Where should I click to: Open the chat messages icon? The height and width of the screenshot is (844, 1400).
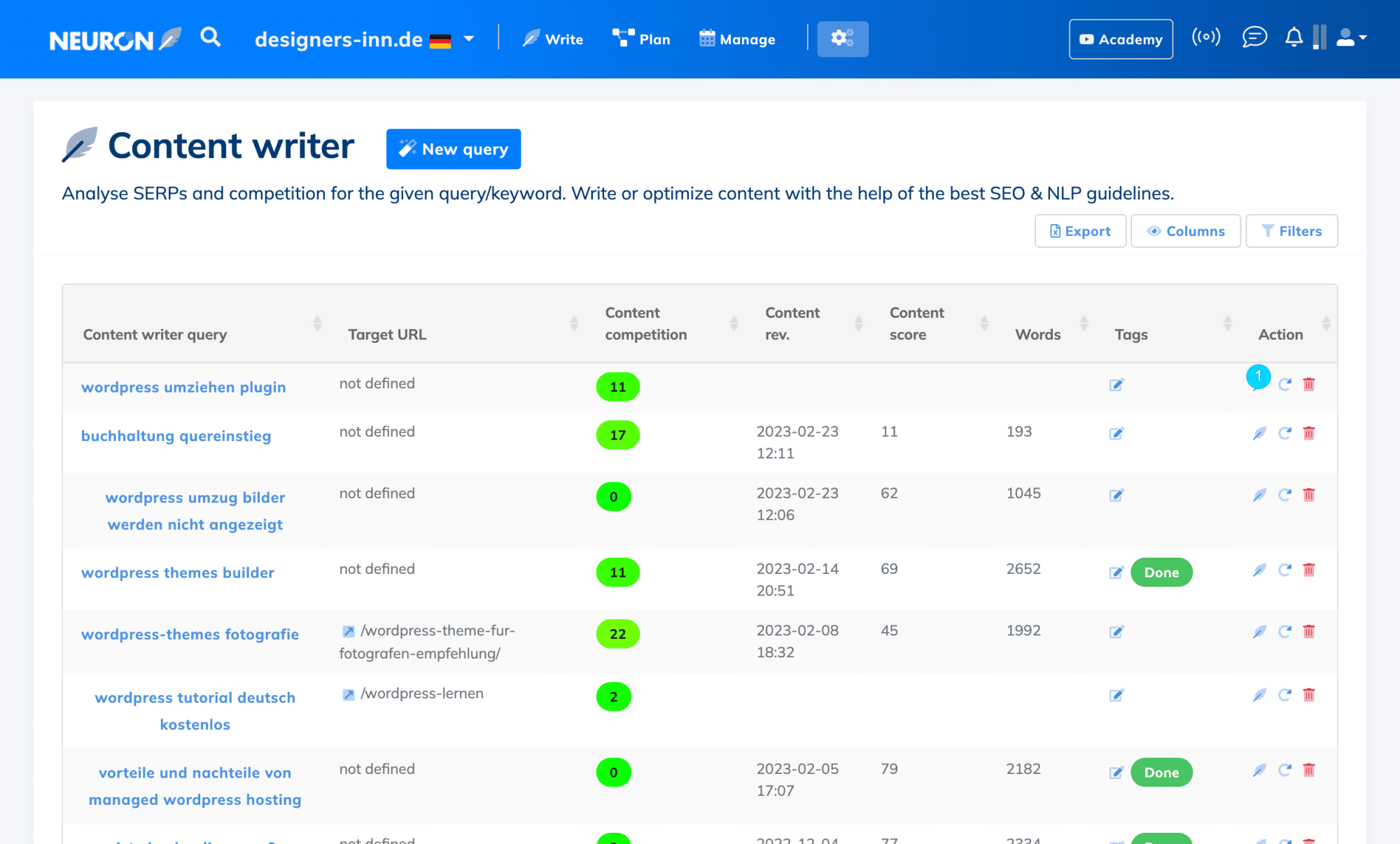[1254, 37]
